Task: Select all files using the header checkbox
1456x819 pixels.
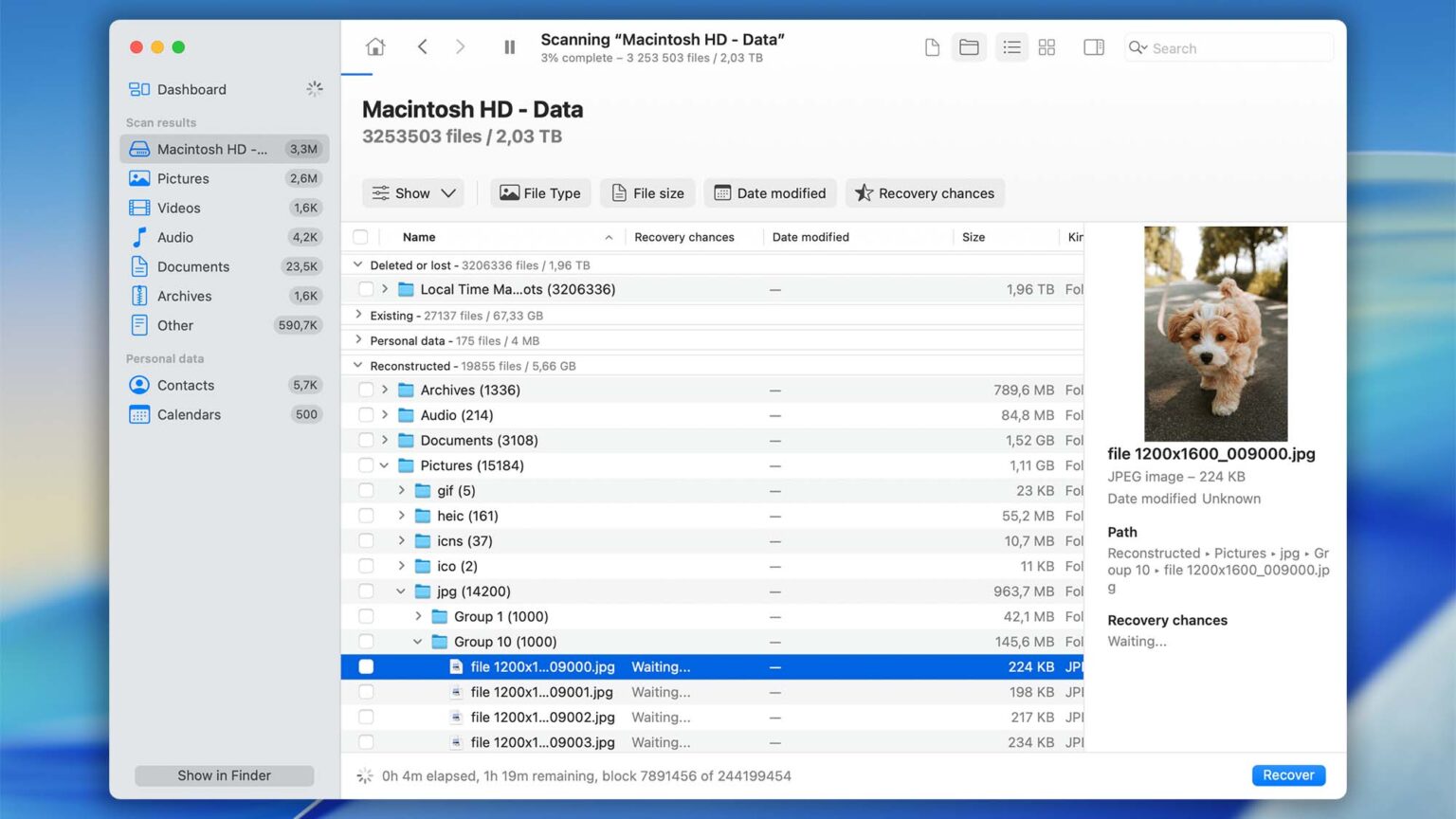Action: point(360,237)
